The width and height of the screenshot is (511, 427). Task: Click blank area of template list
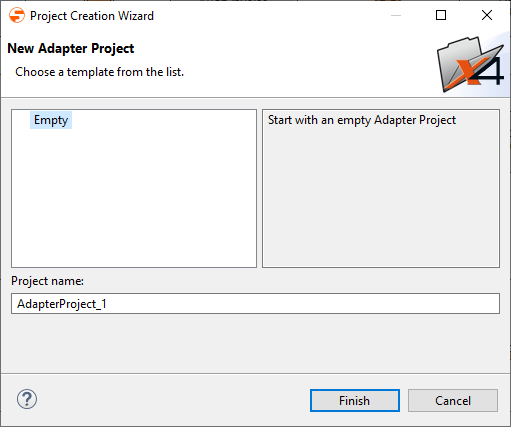[x=134, y=200]
